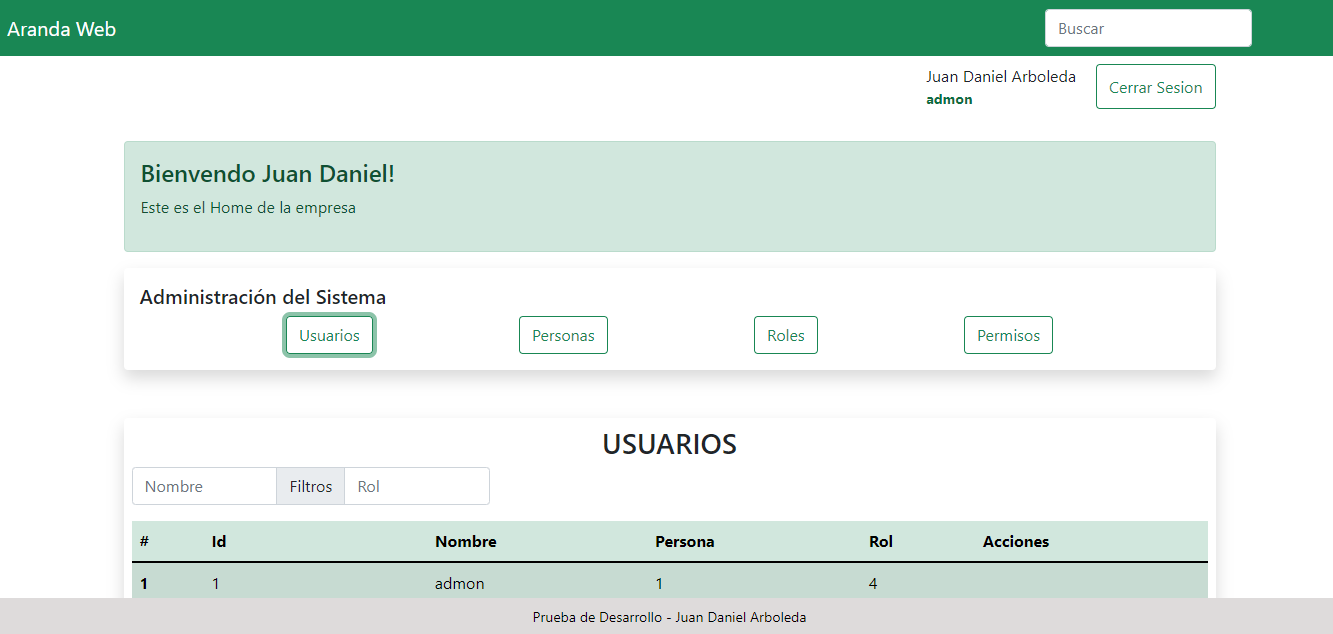Click the Persona column header

[685, 541]
